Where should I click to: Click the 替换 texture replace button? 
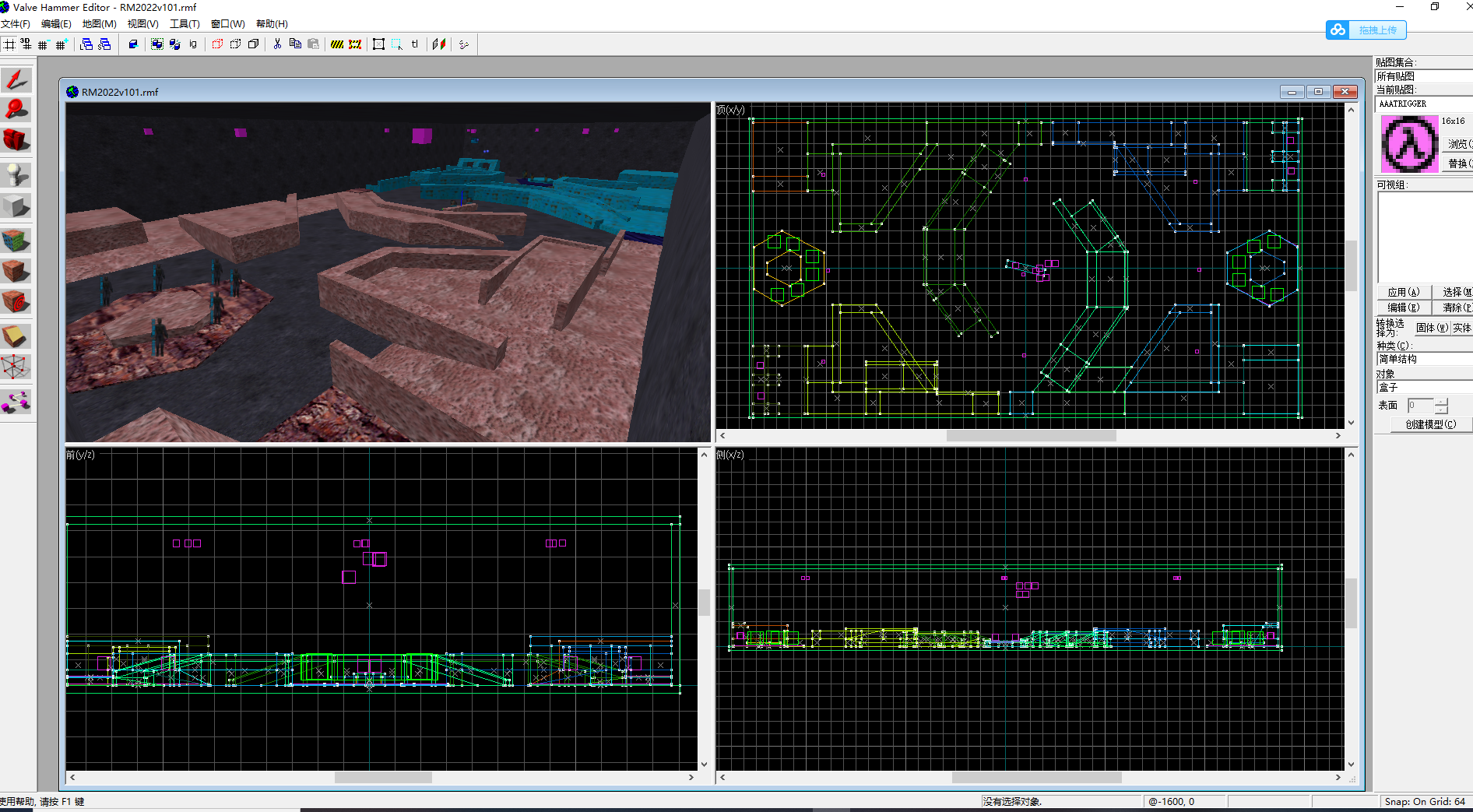click(1458, 163)
